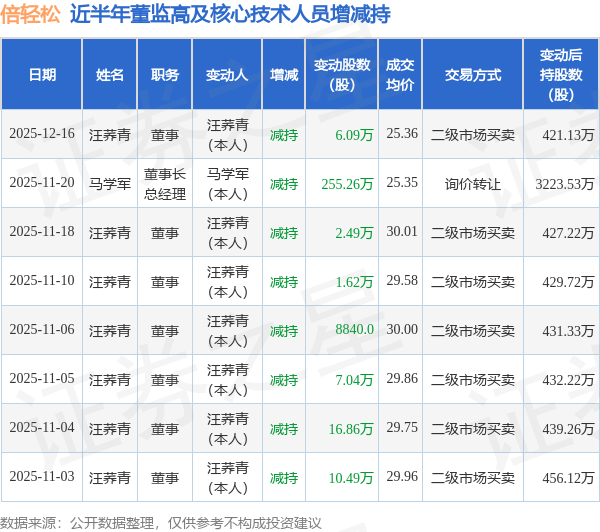600x532 pixels.
Task: Click the 432.22万 holdings value
Action: click(568, 380)
